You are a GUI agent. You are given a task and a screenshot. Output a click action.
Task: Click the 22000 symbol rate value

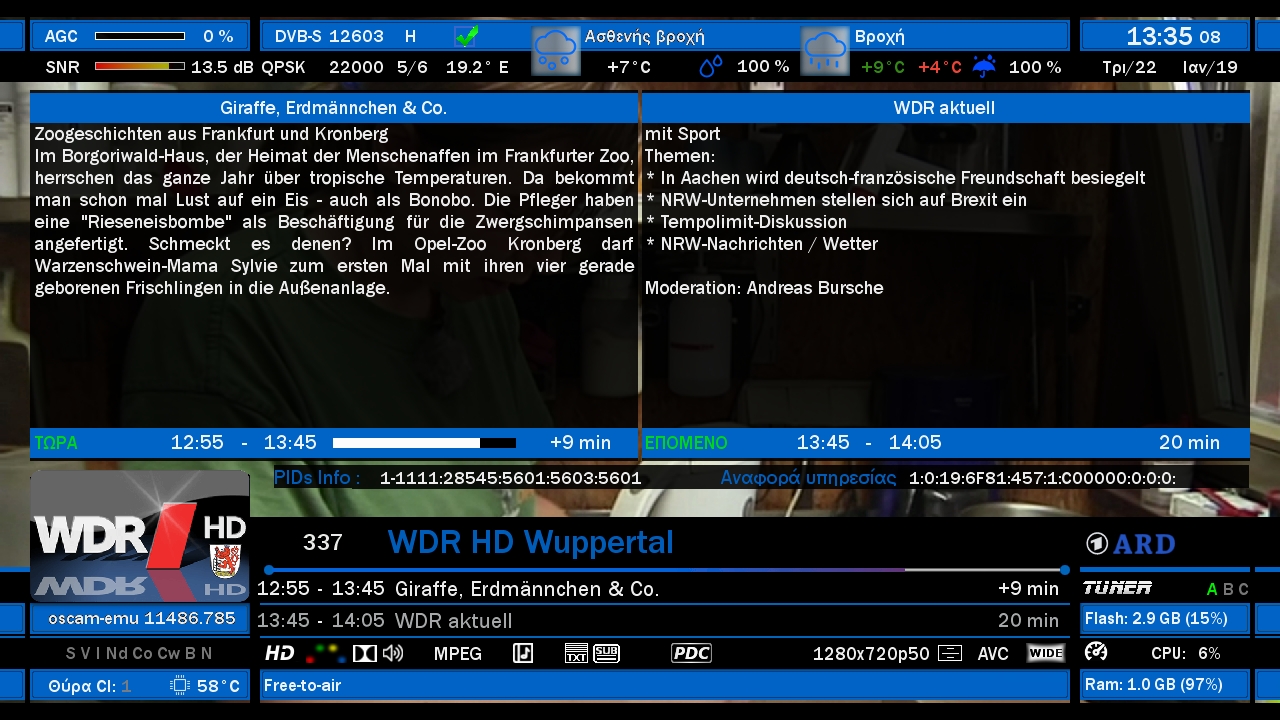click(x=356, y=67)
